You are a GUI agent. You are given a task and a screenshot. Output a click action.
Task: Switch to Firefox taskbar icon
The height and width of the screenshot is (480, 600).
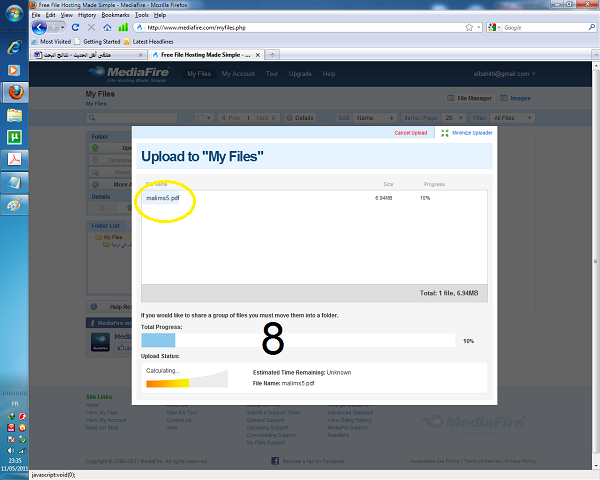(15, 92)
